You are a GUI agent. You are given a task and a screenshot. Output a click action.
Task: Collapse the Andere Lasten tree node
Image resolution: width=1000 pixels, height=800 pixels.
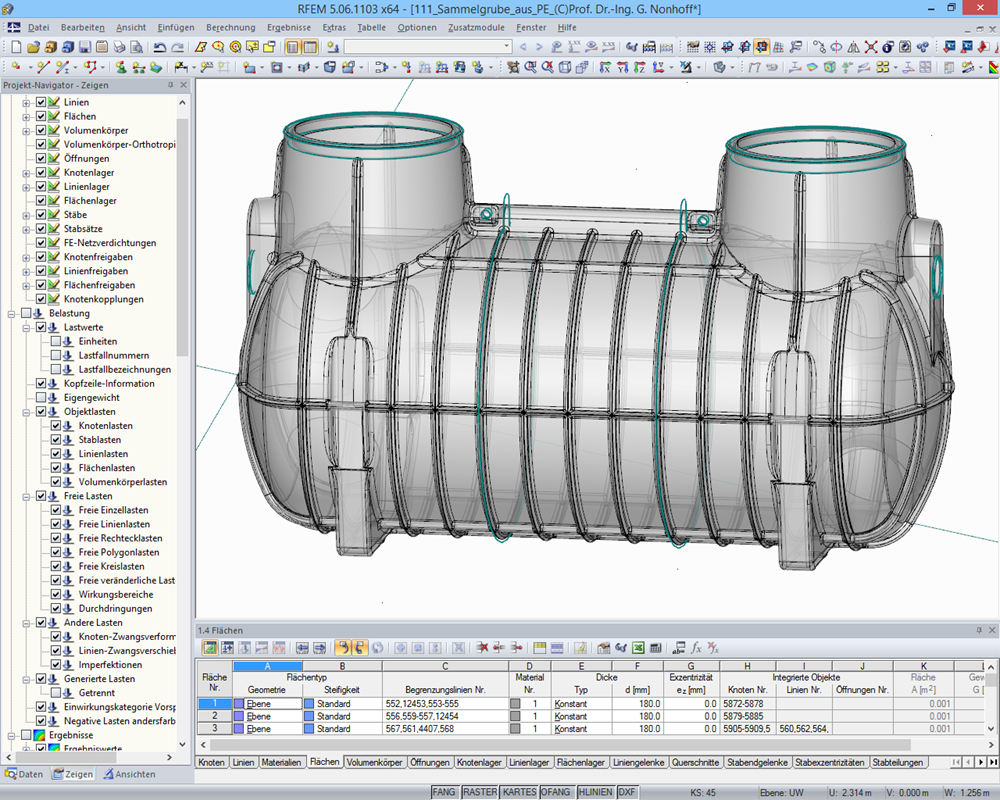(26, 623)
